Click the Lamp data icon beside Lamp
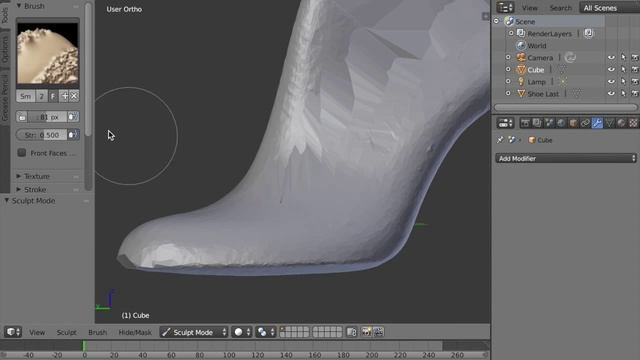Screen dimensions: 640x360 pos(563,82)
